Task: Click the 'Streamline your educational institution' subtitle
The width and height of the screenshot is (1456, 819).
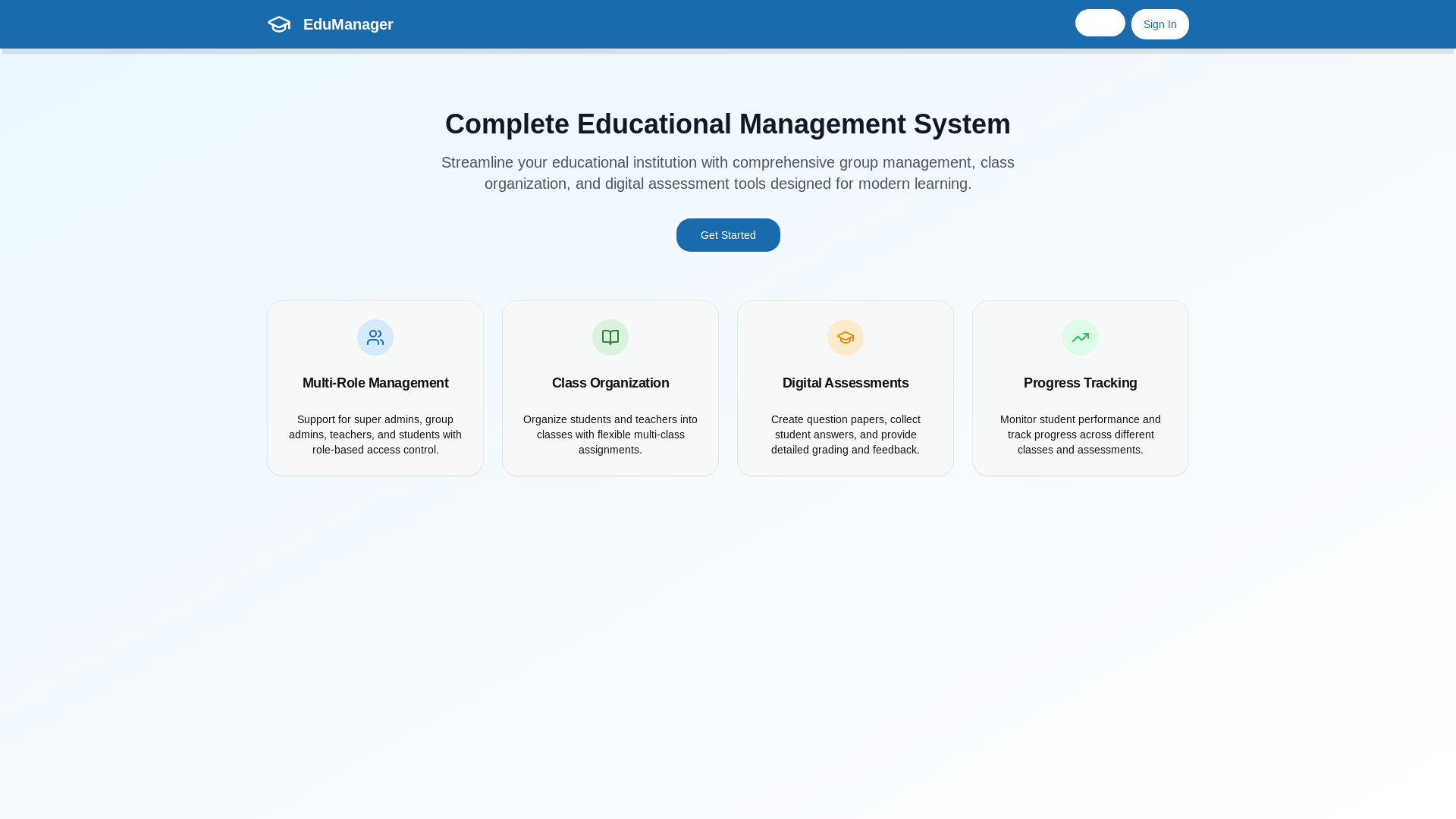Action: pos(728,173)
